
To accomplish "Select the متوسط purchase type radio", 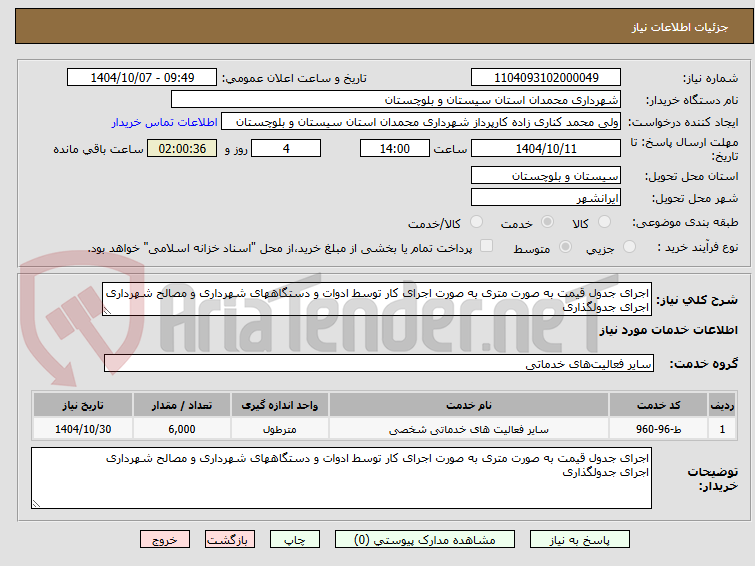I will pyautogui.click(x=565, y=247).
